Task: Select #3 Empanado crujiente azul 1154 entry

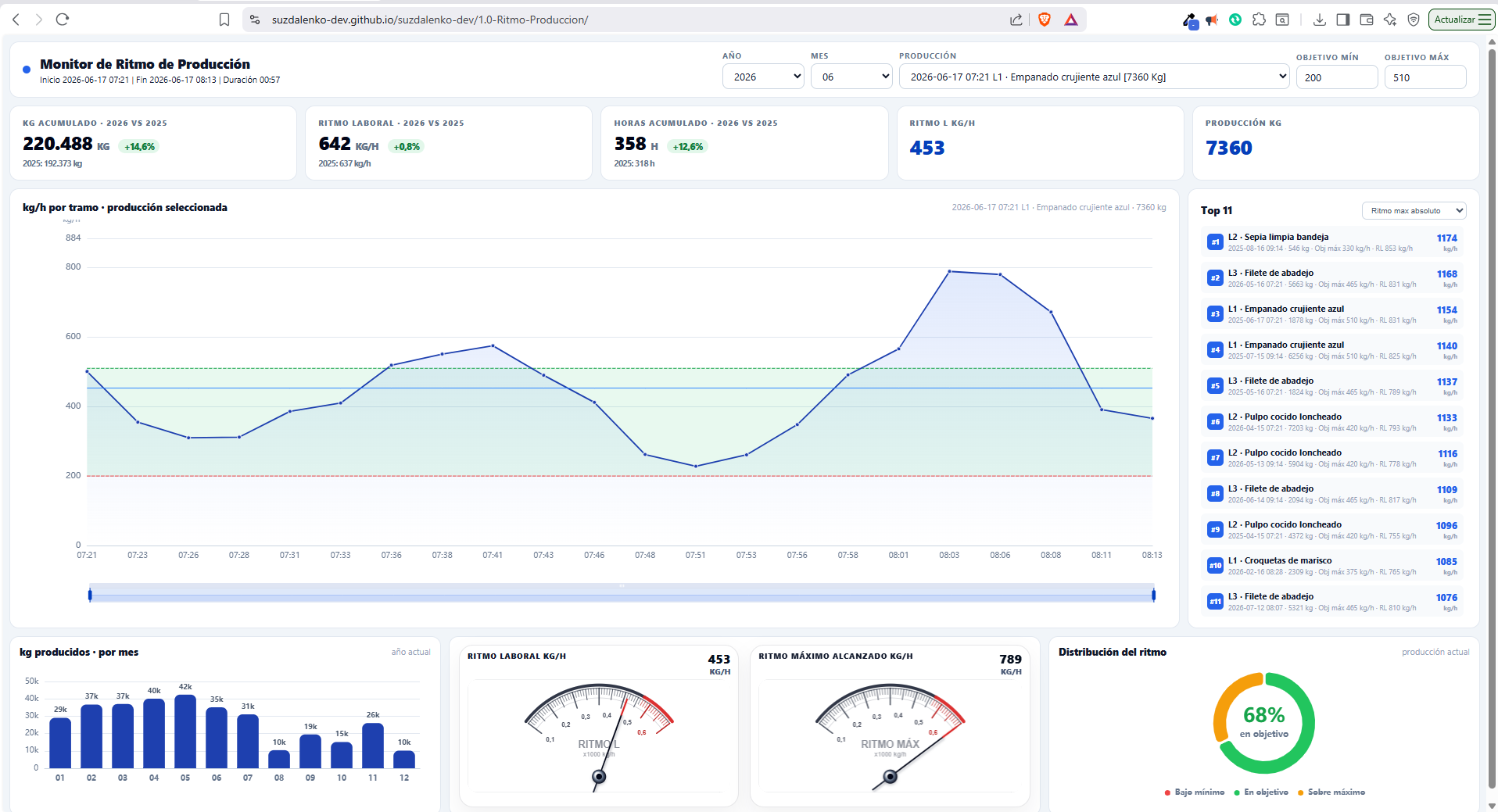Action: pos(1332,314)
